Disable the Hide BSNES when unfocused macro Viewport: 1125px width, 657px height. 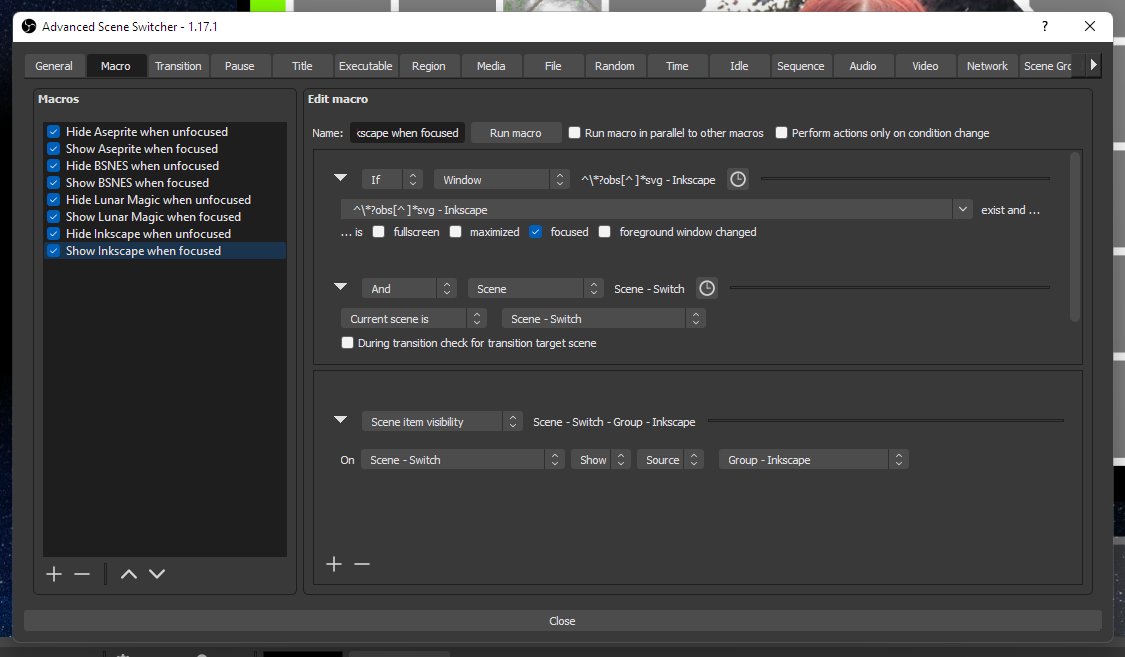pos(53,166)
